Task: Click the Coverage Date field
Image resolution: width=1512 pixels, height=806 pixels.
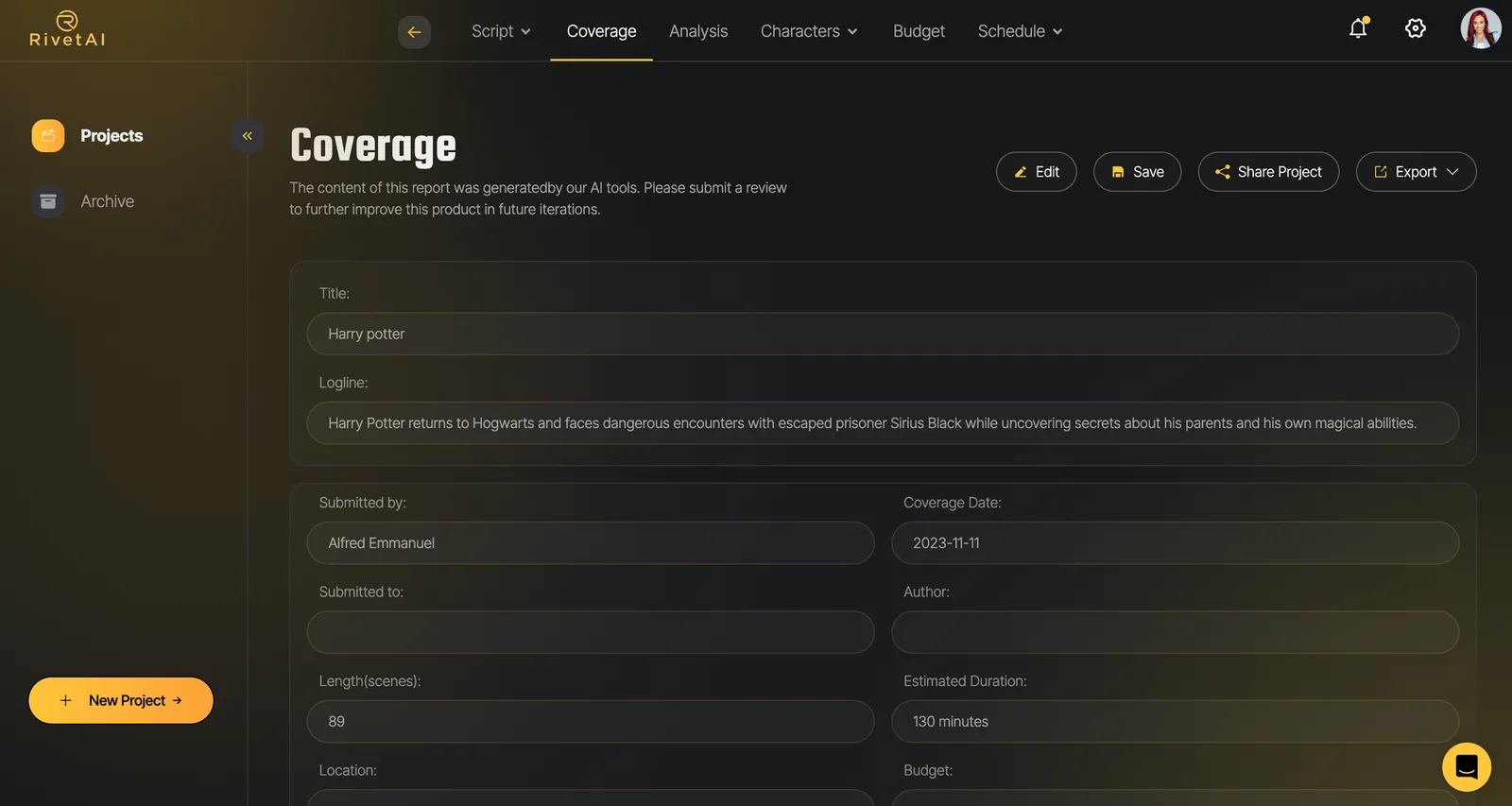Action: tap(1175, 543)
